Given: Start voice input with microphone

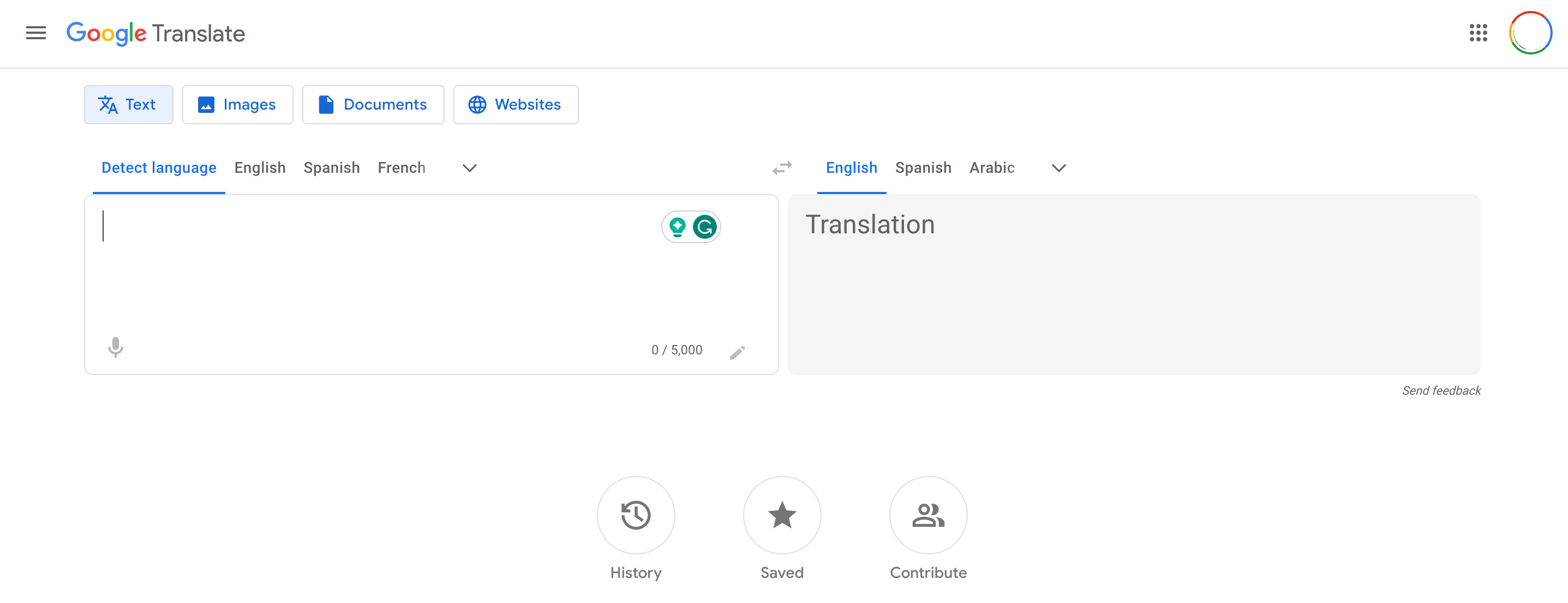Looking at the screenshot, I should (x=115, y=347).
